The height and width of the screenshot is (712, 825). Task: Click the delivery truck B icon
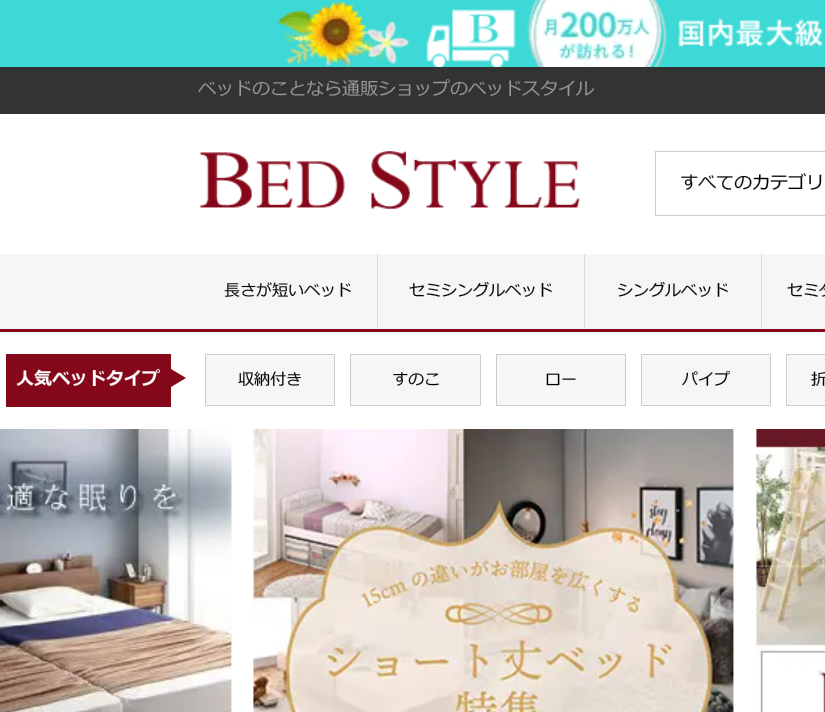[x=470, y=38]
